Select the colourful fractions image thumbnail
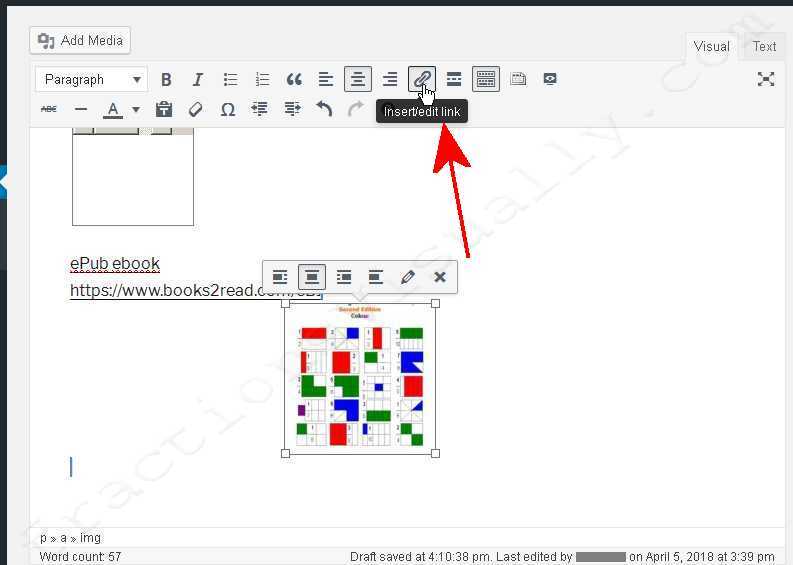 [x=360, y=378]
